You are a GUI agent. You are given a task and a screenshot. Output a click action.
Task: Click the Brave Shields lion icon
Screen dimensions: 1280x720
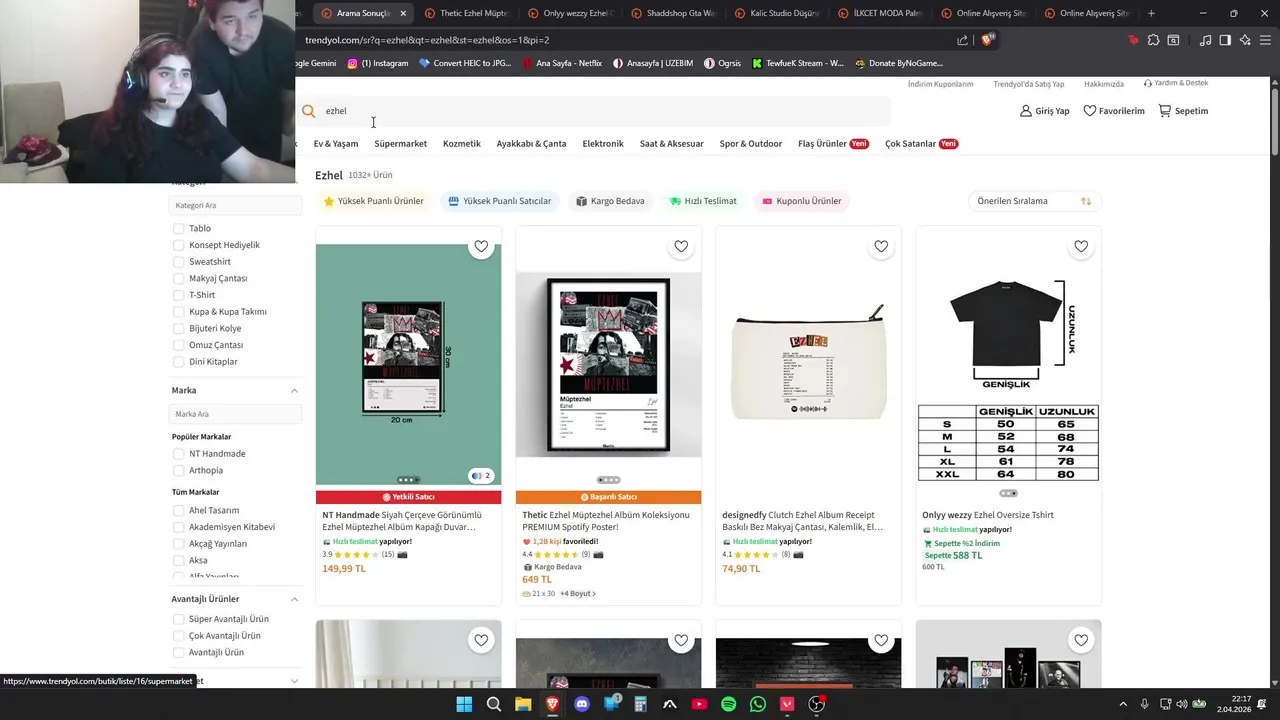[x=988, y=40]
